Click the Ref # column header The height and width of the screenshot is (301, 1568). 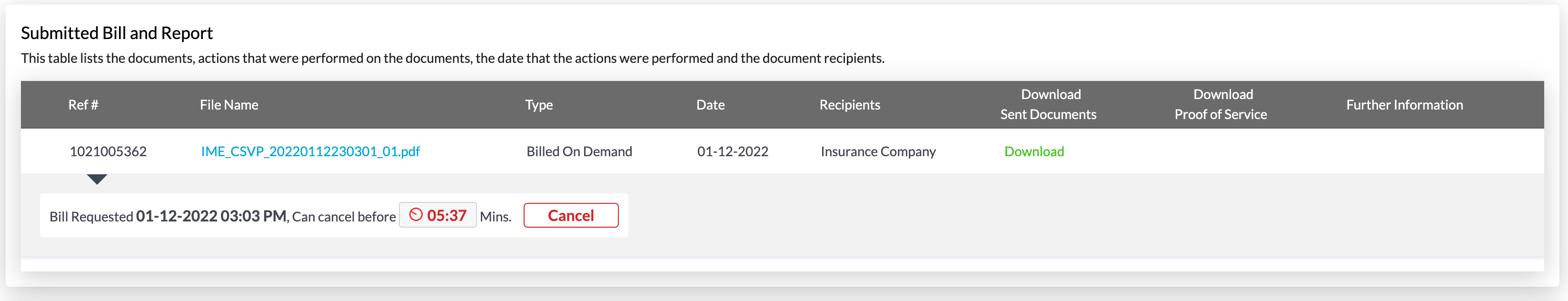[x=83, y=105]
